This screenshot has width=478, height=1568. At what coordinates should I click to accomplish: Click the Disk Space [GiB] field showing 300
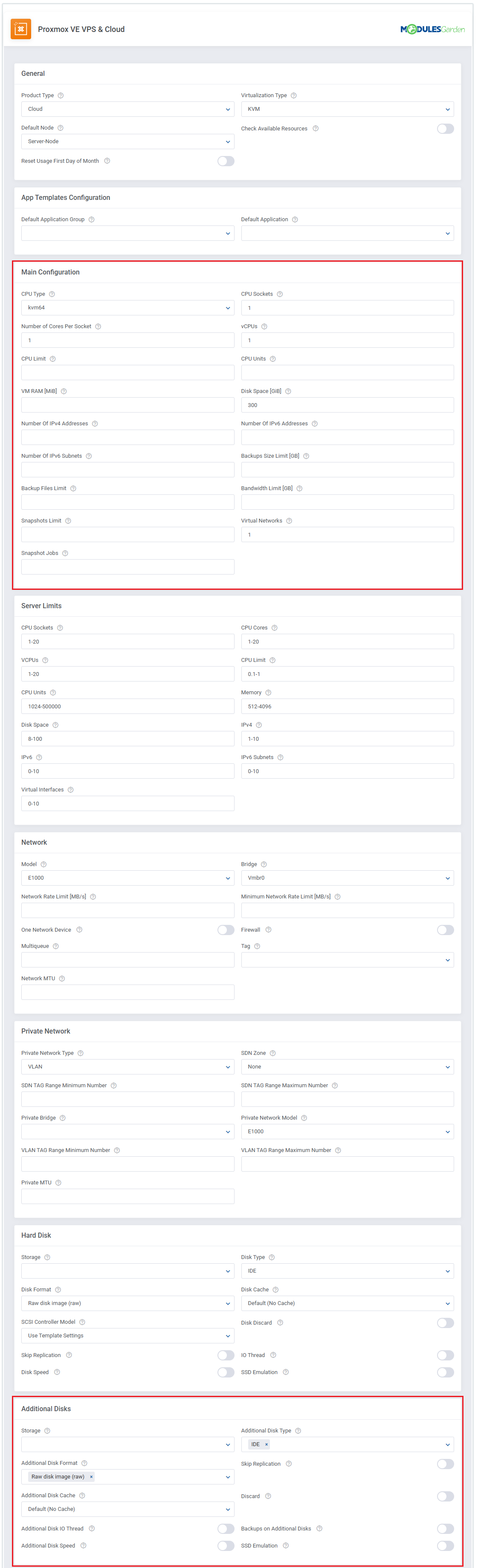347,405
